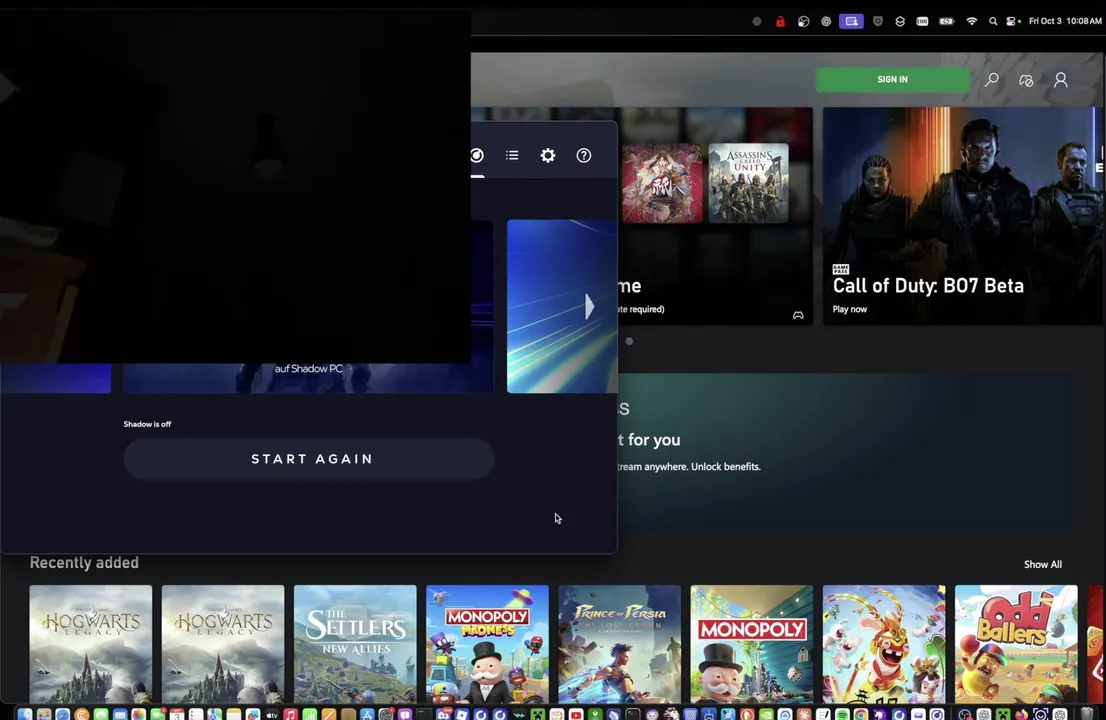Image resolution: width=1106 pixels, height=720 pixels.
Task: Open the Music app from the dock
Action: click(x=291, y=714)
